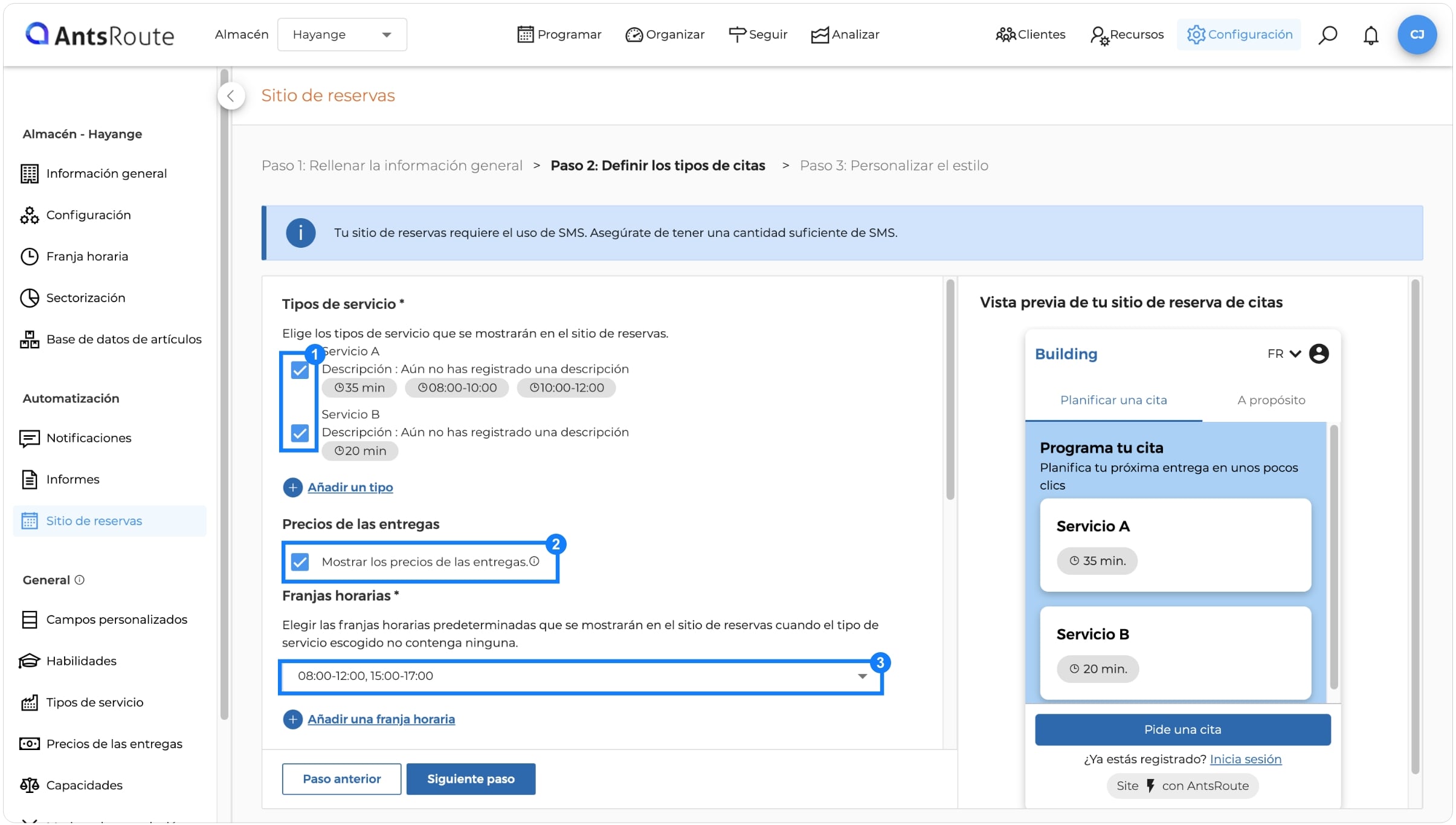The width and height of the screenshot is (1456, 825).
Task: Uncheck the Servicio A checkbox
Action: [x=300, y=370]
